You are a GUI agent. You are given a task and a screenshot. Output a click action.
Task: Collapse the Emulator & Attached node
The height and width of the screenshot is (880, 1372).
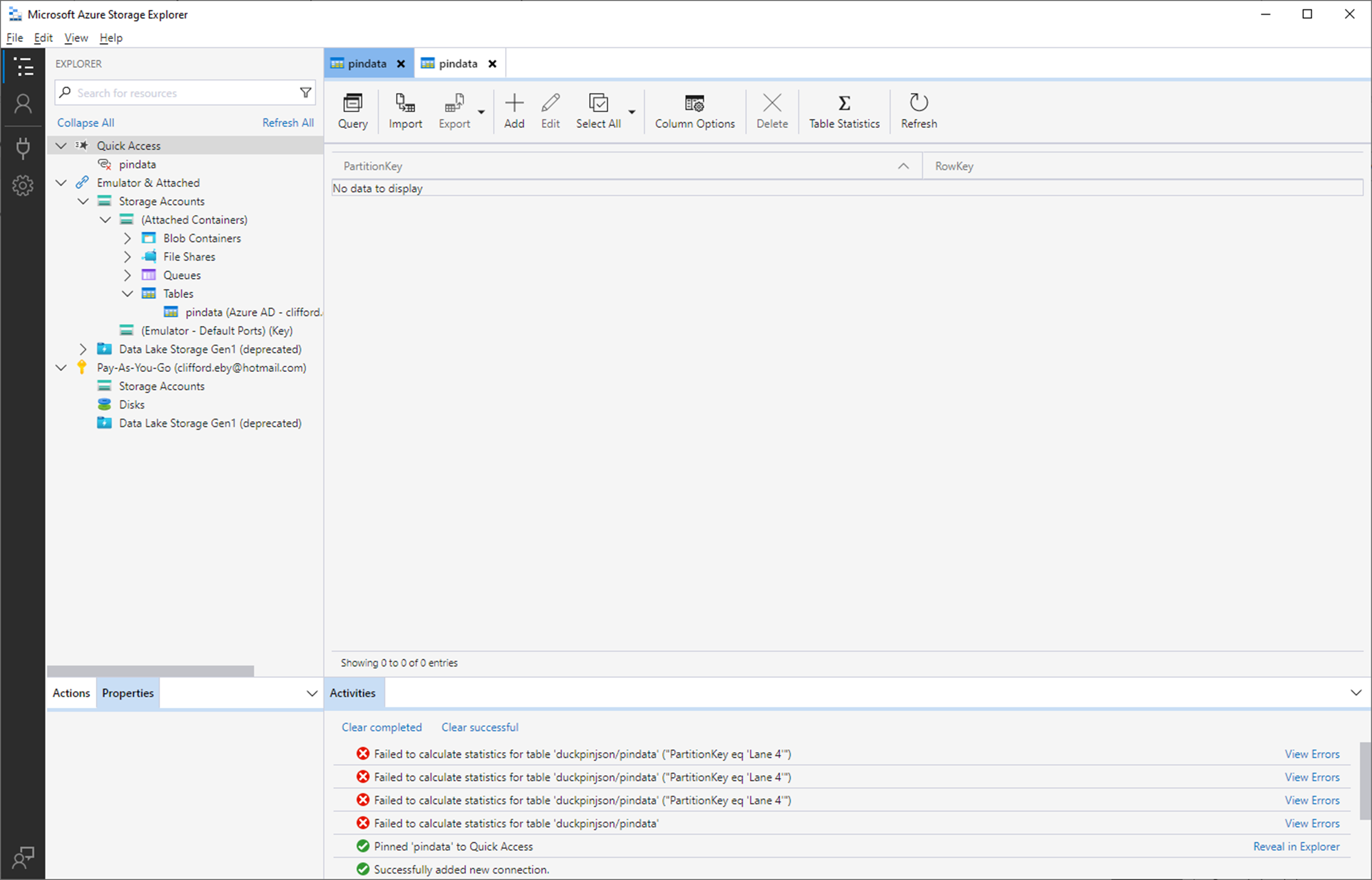tap(61, 182)
